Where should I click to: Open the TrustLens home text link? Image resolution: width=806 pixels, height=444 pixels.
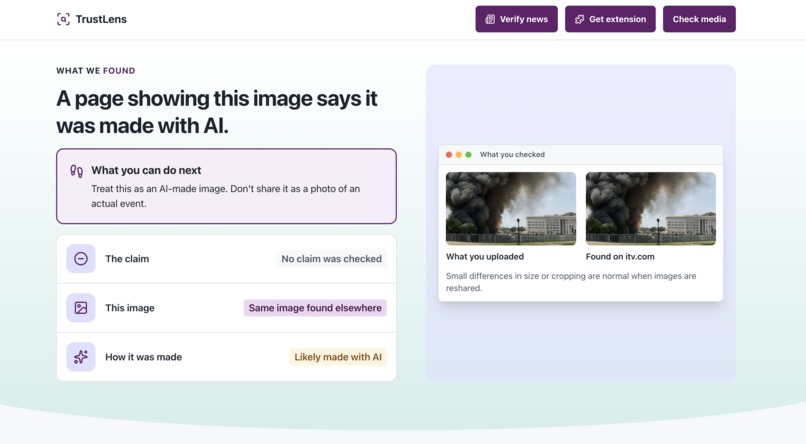tap(101, 20)
